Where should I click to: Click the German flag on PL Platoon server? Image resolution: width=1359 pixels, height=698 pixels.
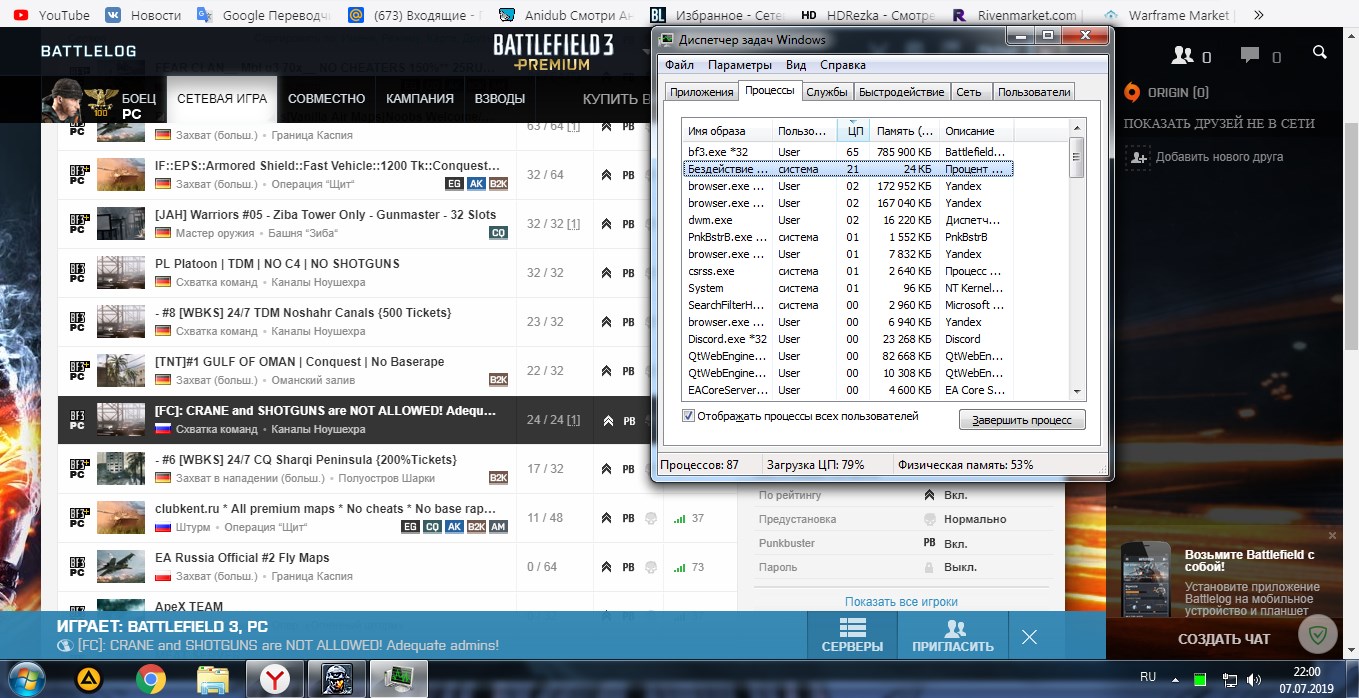tap(163, 282)
